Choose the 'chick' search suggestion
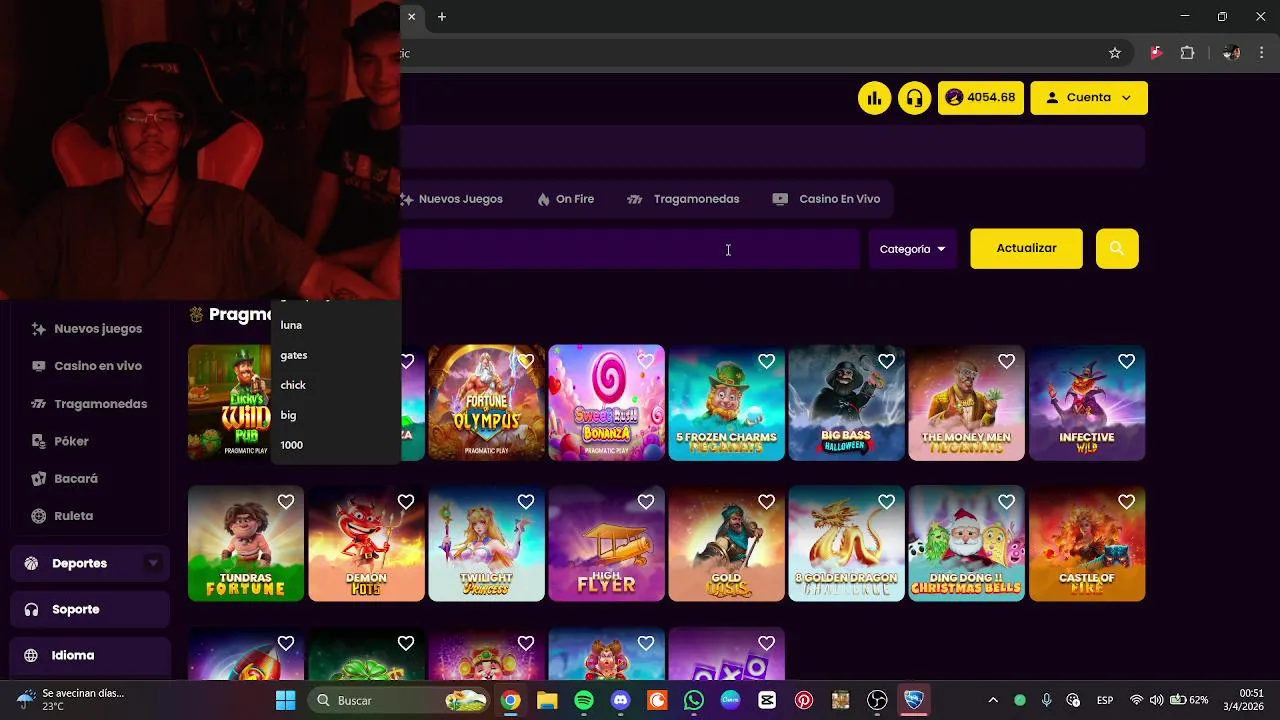 (x=335, y=385)
